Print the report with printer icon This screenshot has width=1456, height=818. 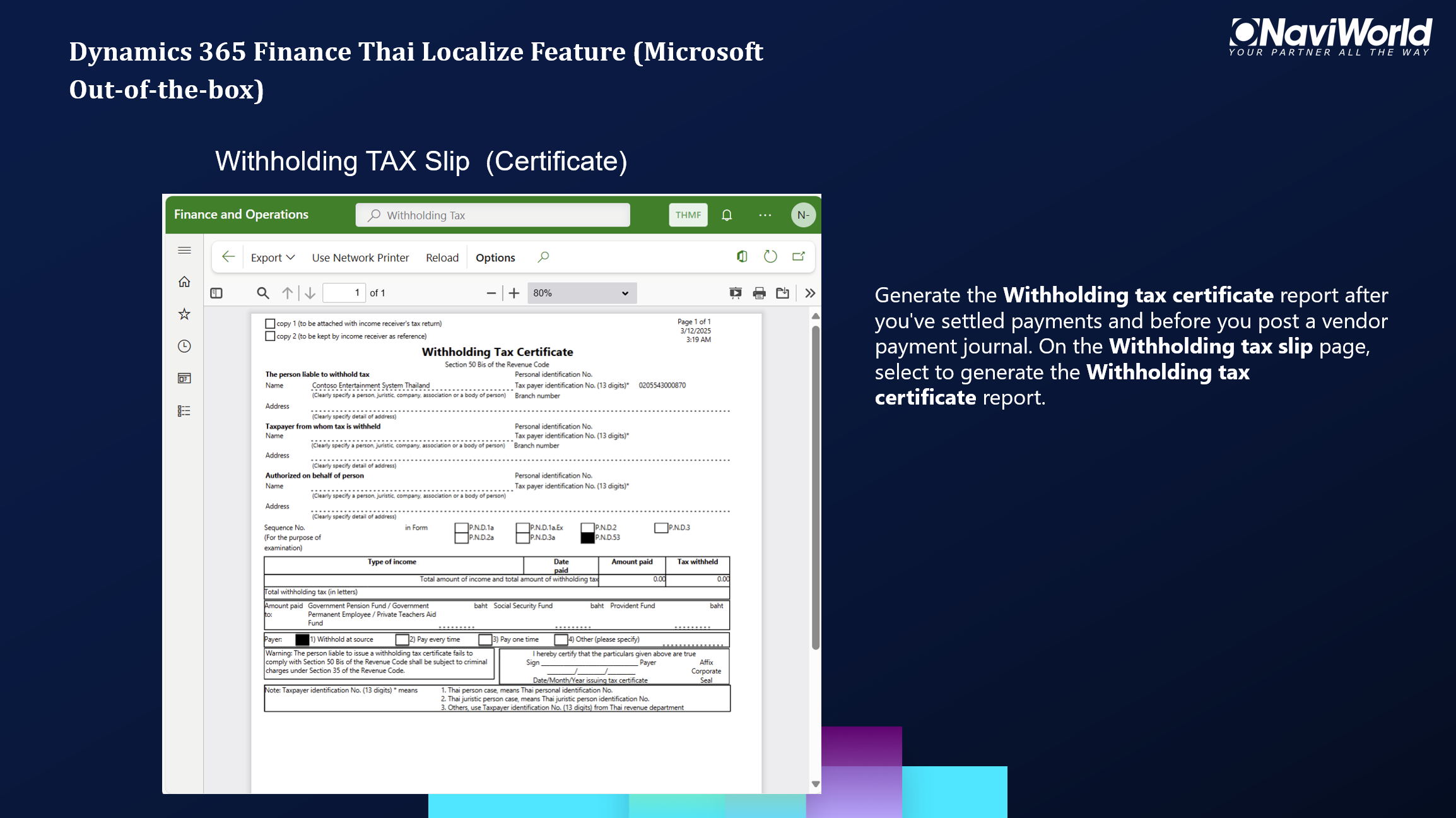(x=760, y=293)
